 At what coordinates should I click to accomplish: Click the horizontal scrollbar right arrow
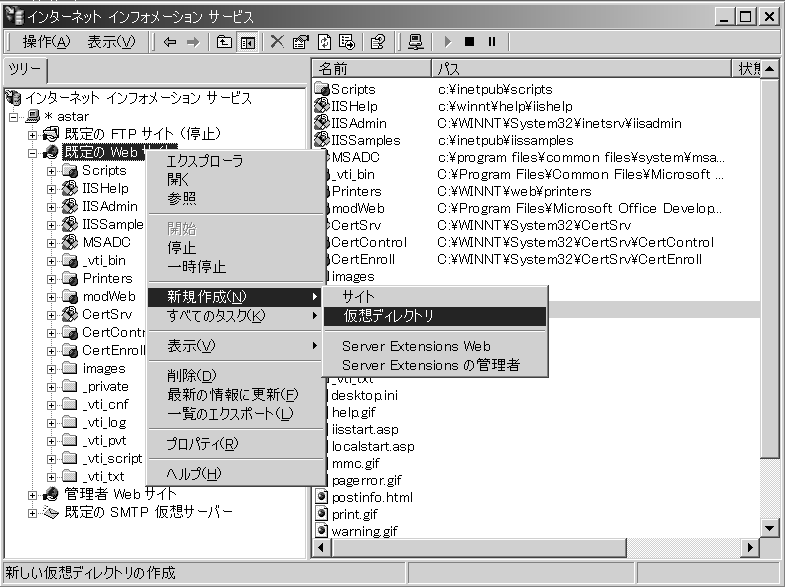[x=749, y=547]
